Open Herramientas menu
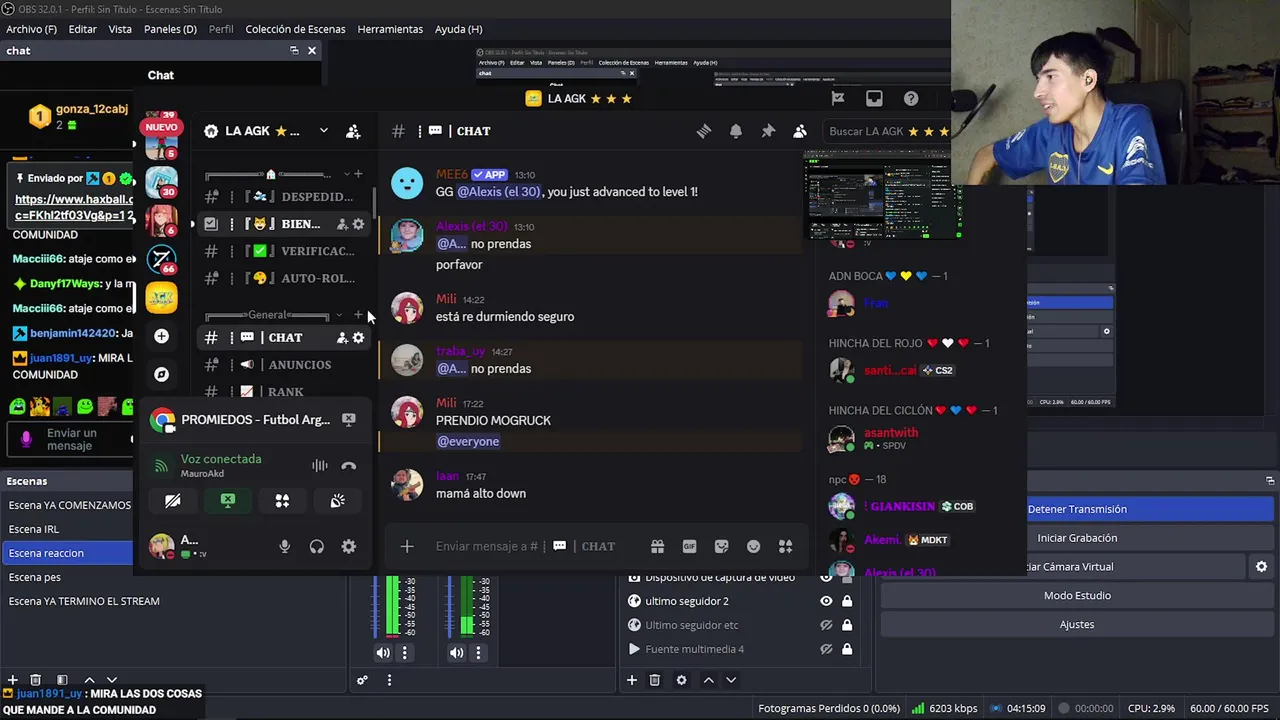The width and height of the screenshot is (1280, 720). coord(390,29)
